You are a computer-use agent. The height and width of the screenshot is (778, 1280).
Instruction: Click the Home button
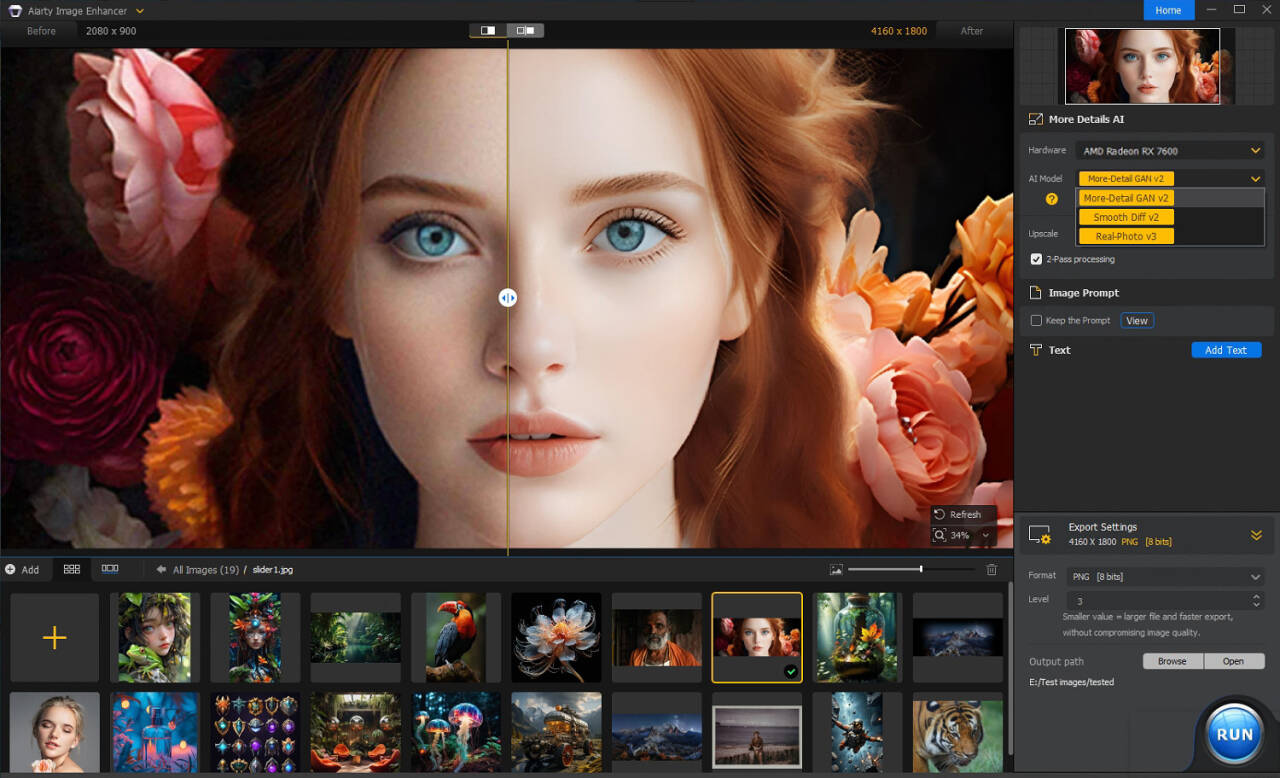pyautogui.click(x=1168, y=10)
